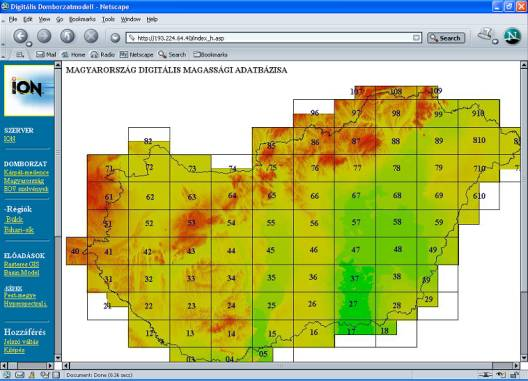The height and width of the screenshot is (381, 528).
Task: Click the map's horizontal scrollbar right arrow
Action: pos(516,365)
